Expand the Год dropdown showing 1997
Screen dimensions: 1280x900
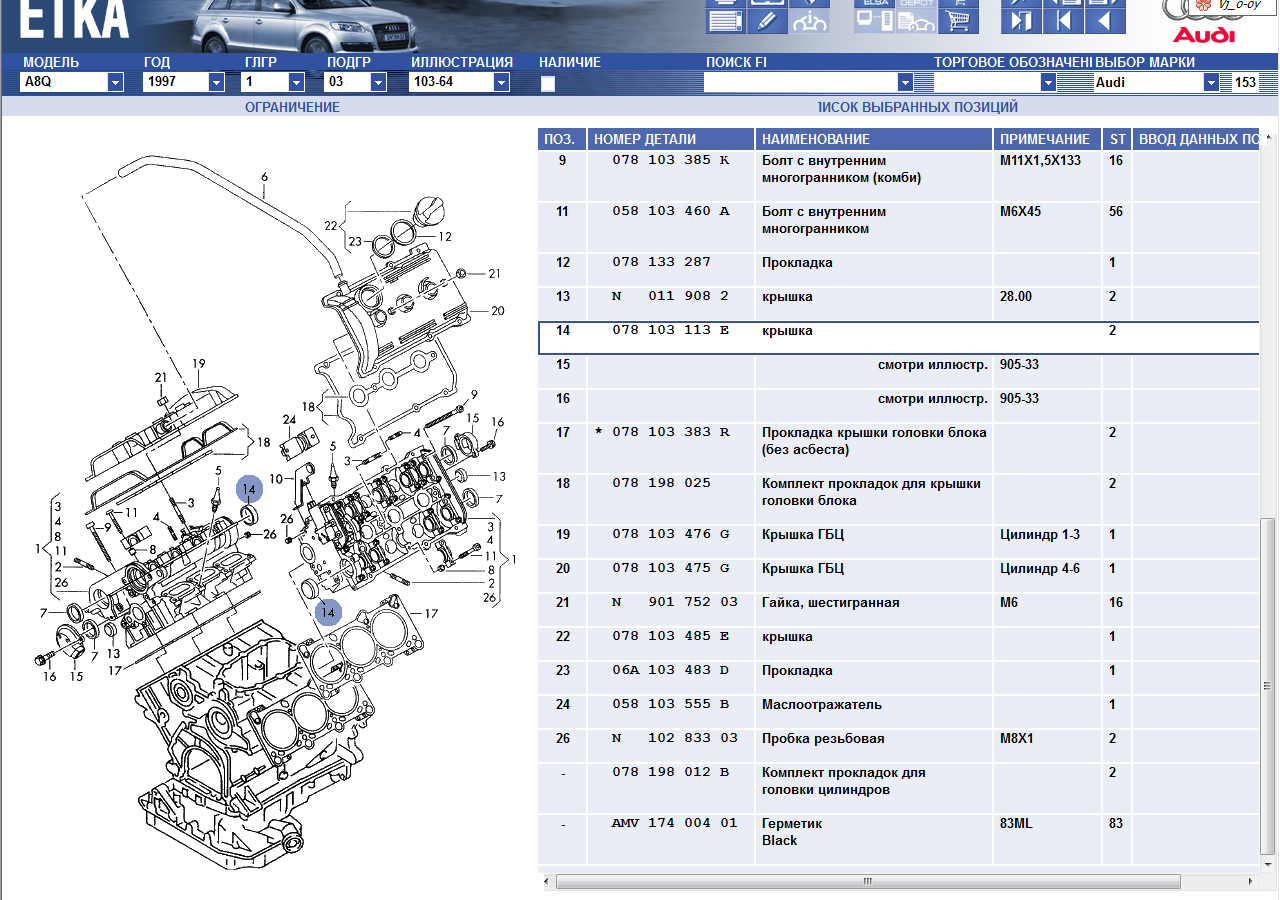click(x=215, y=82)
